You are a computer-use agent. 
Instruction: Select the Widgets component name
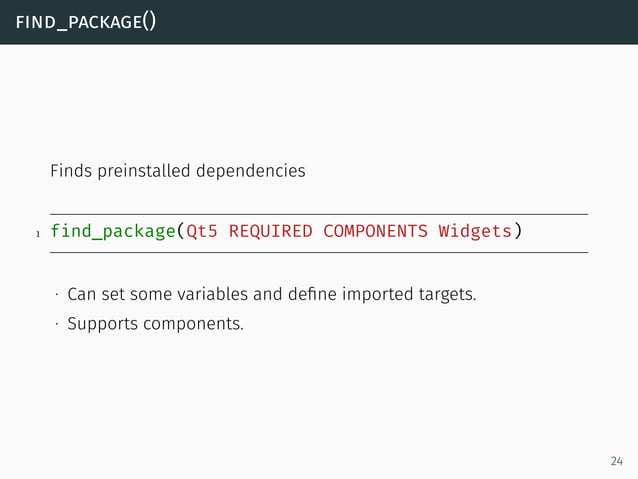[x=475, y=232]
